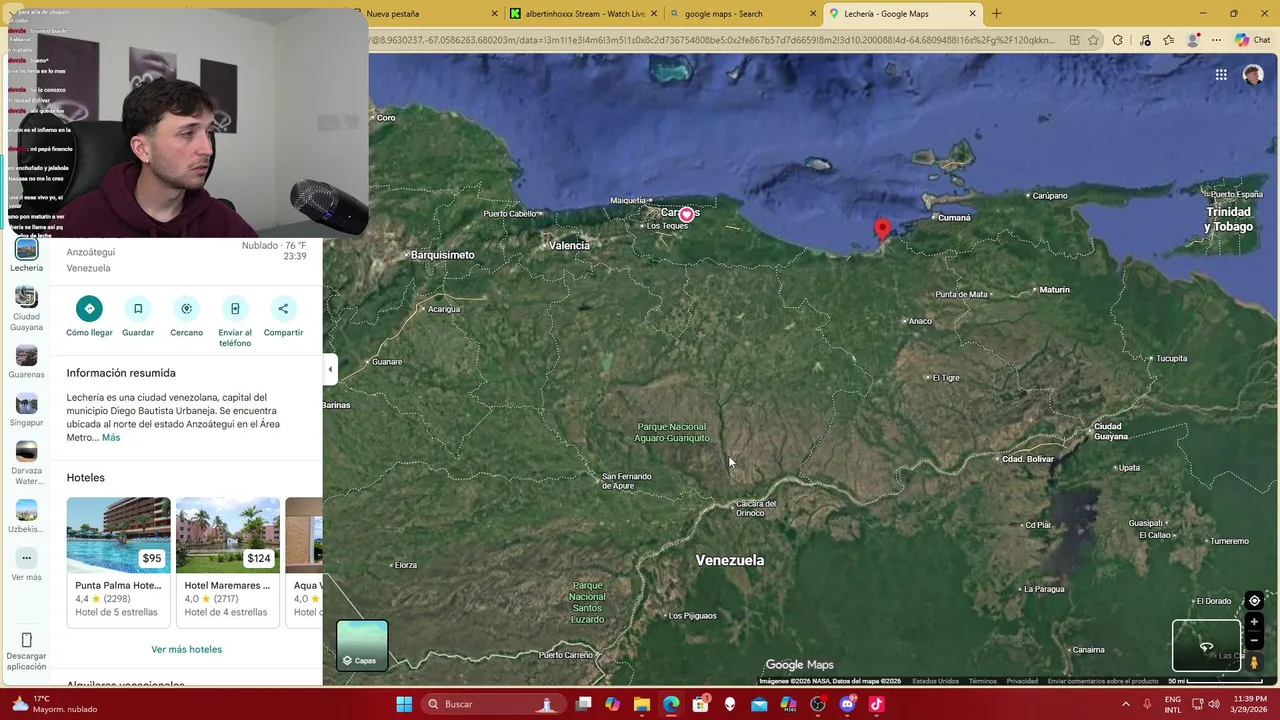
Task: Close the albertinhoxxx Stream tab
Action: (x=655, y=14)
